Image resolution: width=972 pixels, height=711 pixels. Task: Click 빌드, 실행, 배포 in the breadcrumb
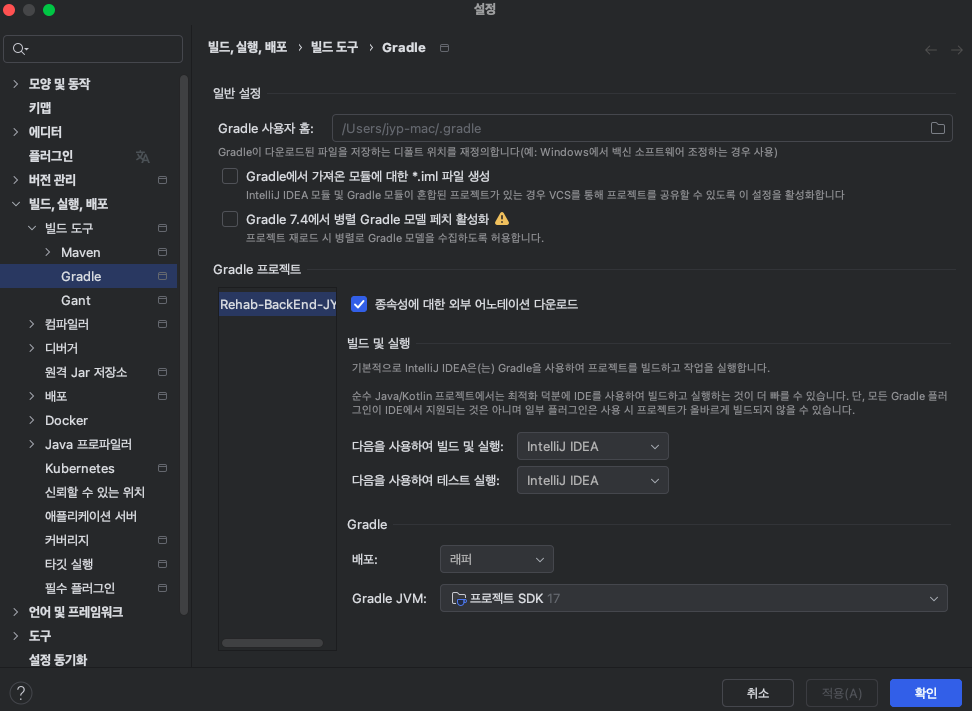(x=247, y=48)
